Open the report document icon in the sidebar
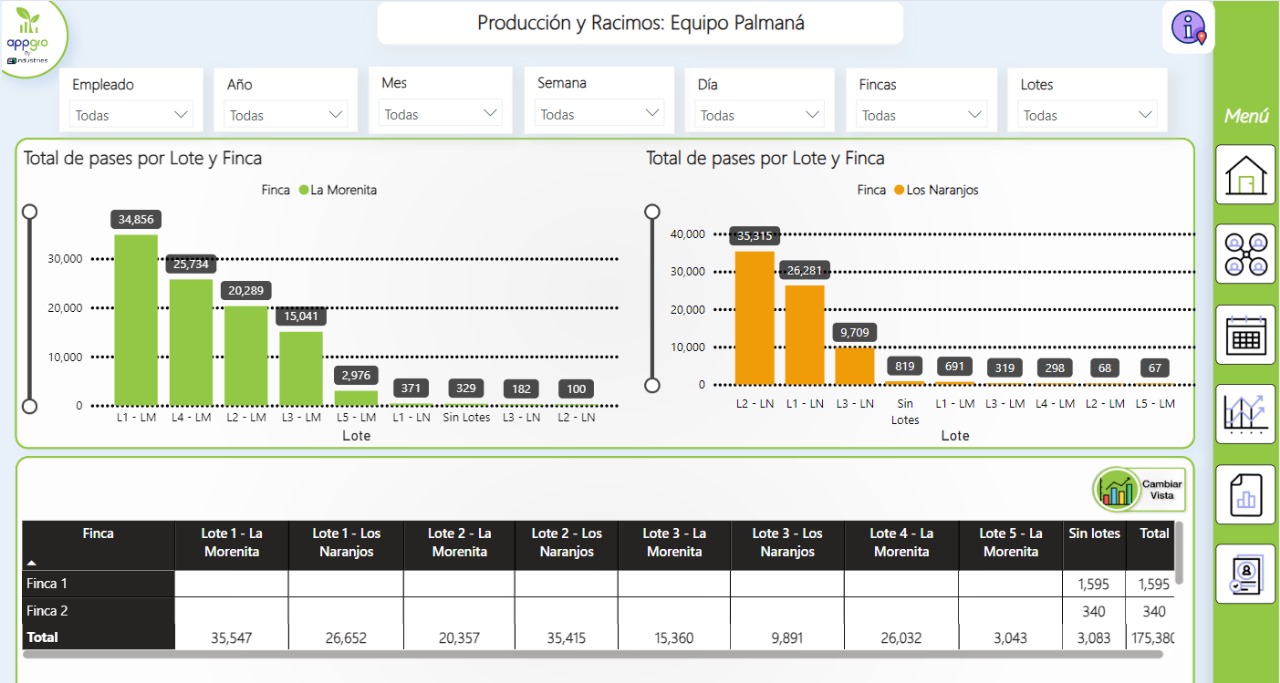The height and width of the screenshot is (683, 1280). pos(1244,494)
